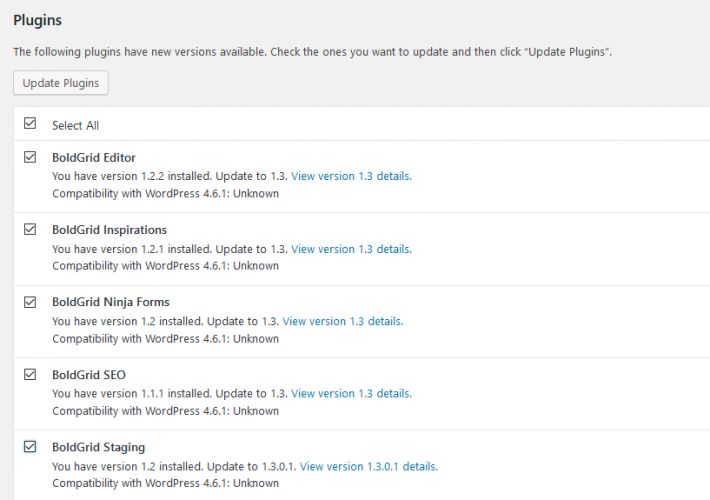Disable the BoldGrid Staging checkbox

pos(30,446)
